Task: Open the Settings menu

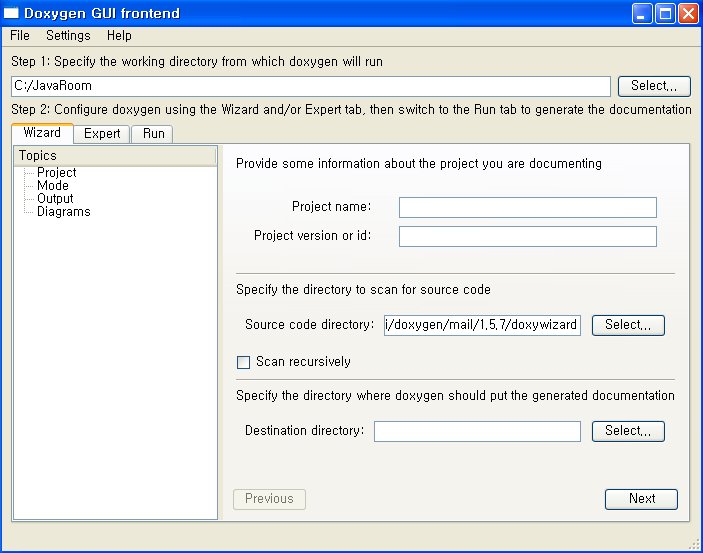Action: click(x=68, y=35)
